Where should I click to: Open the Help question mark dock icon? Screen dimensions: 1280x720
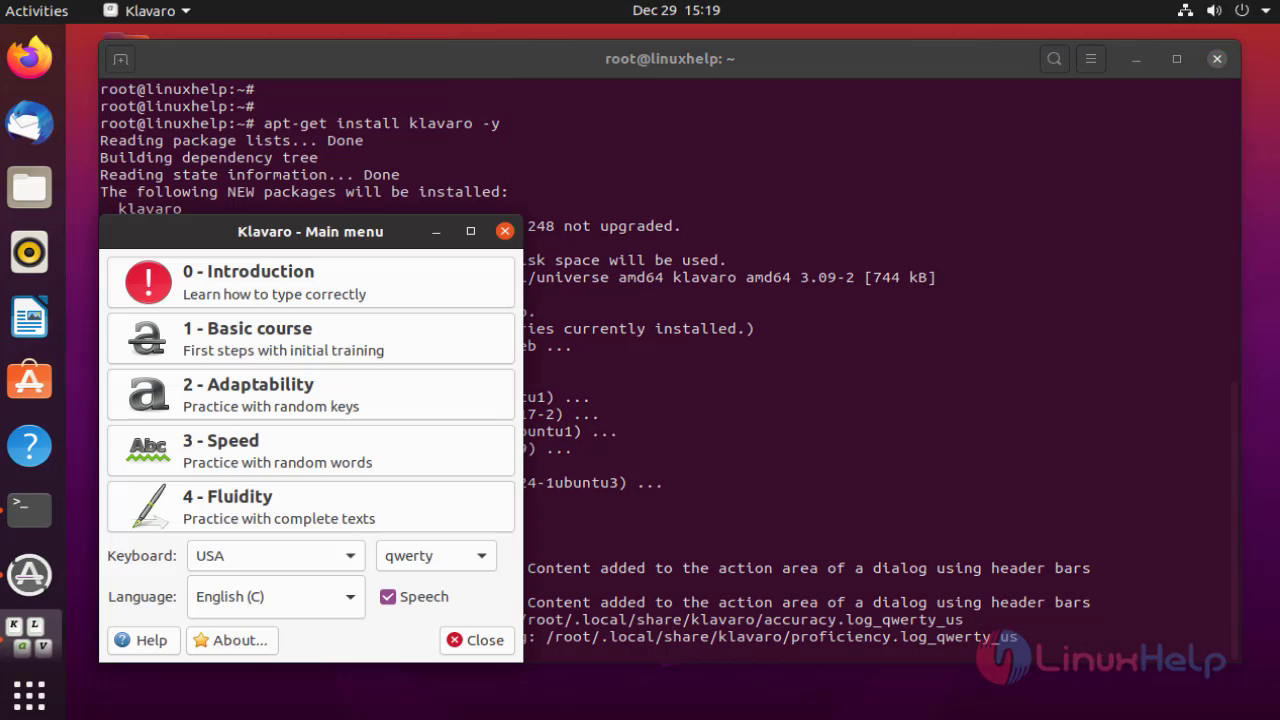pos(29,446)
